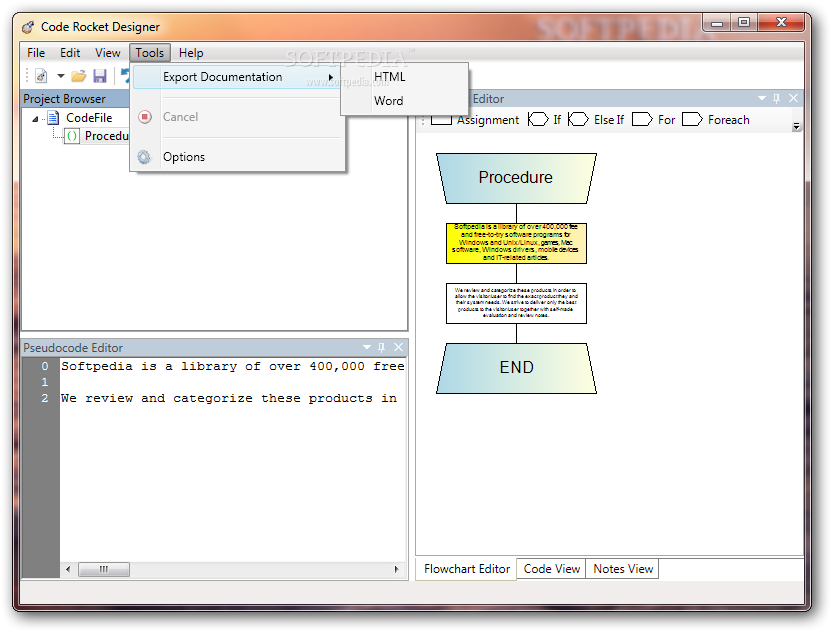The width and height of the screenshot is (832, 632).
Task: Click the CodeFile document icon
Action: pos(53,118)
